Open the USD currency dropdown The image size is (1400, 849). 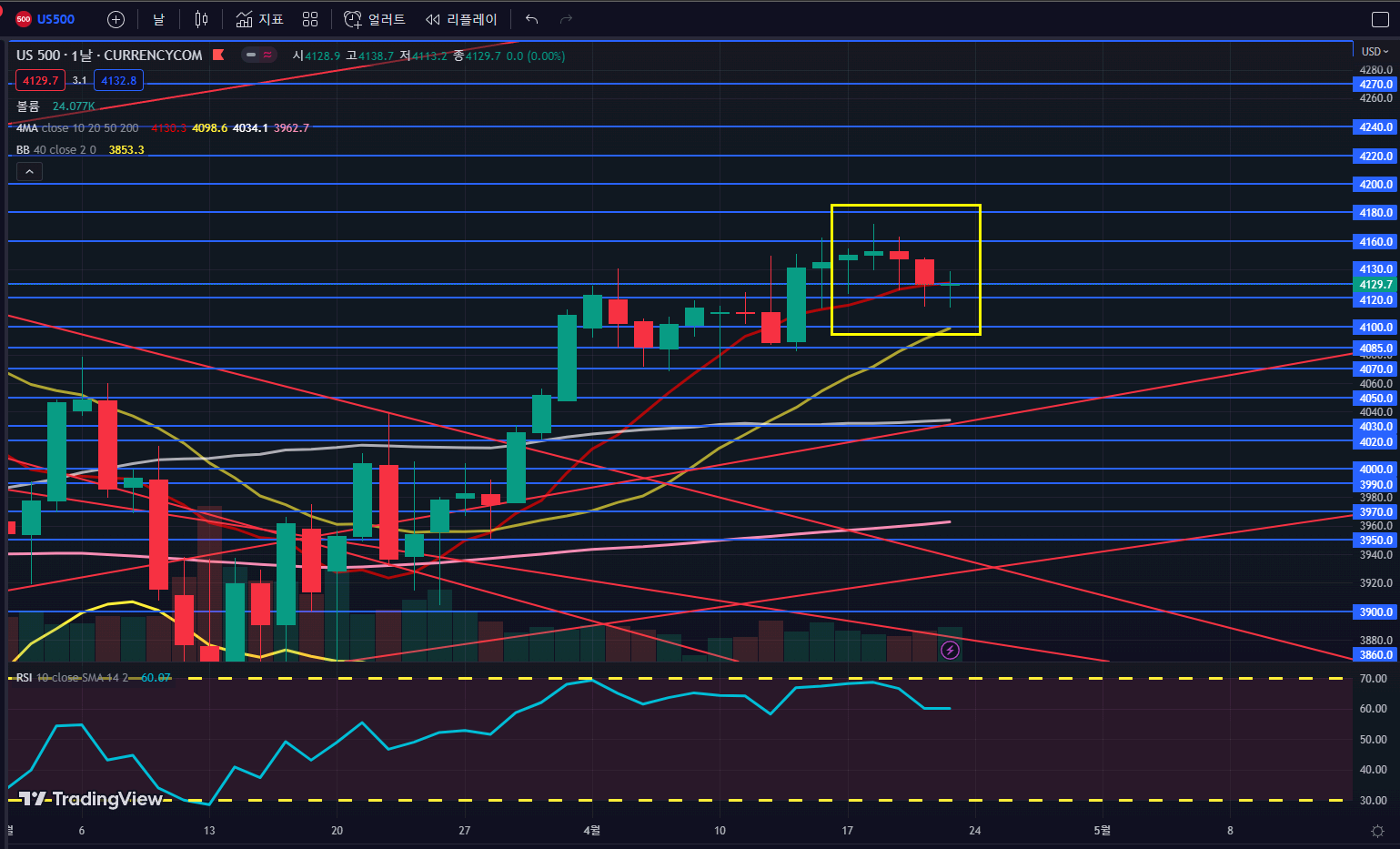pos(1375,52)
